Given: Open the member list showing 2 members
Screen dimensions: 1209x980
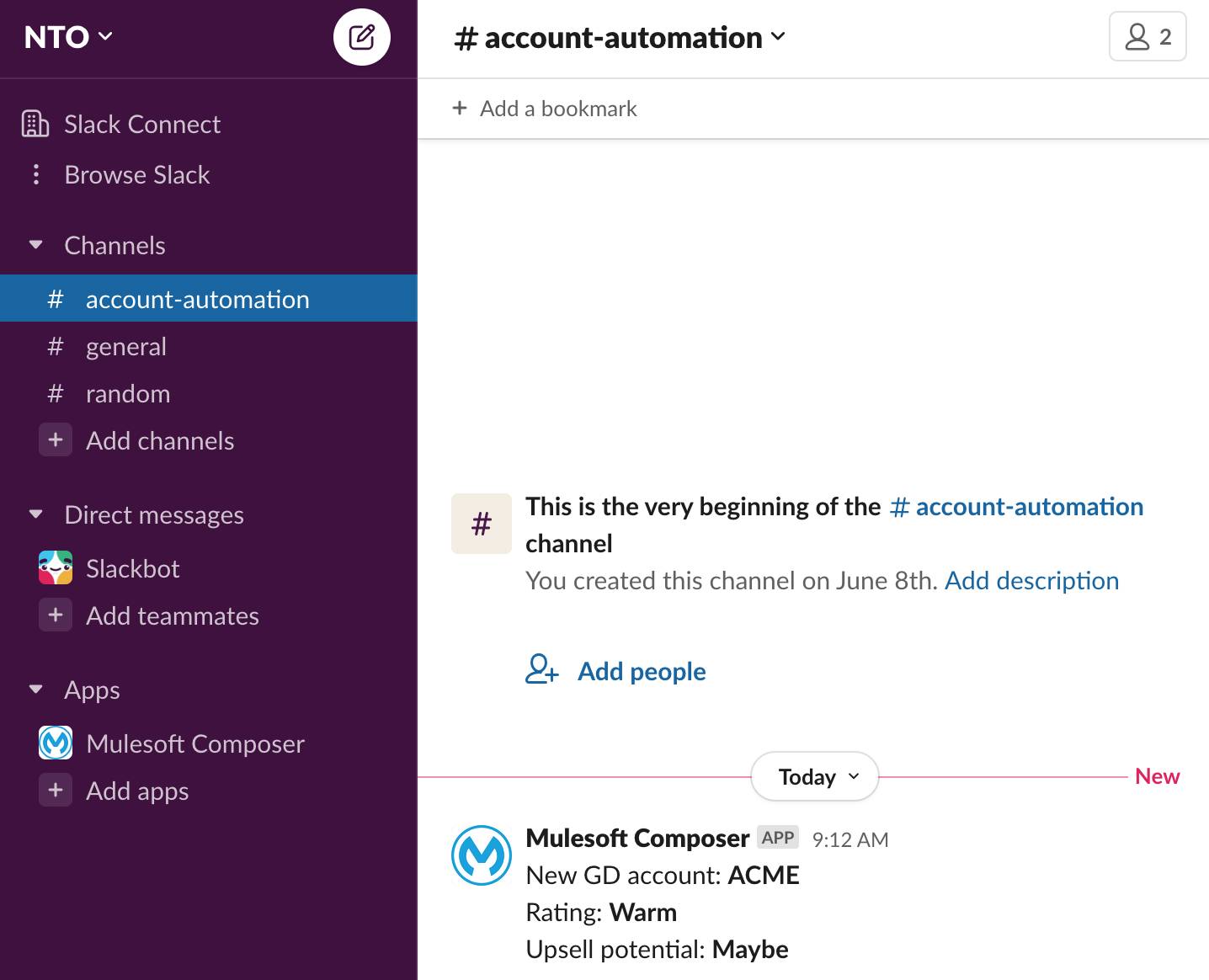Looking at the screenshot, I should (1148, 36).
